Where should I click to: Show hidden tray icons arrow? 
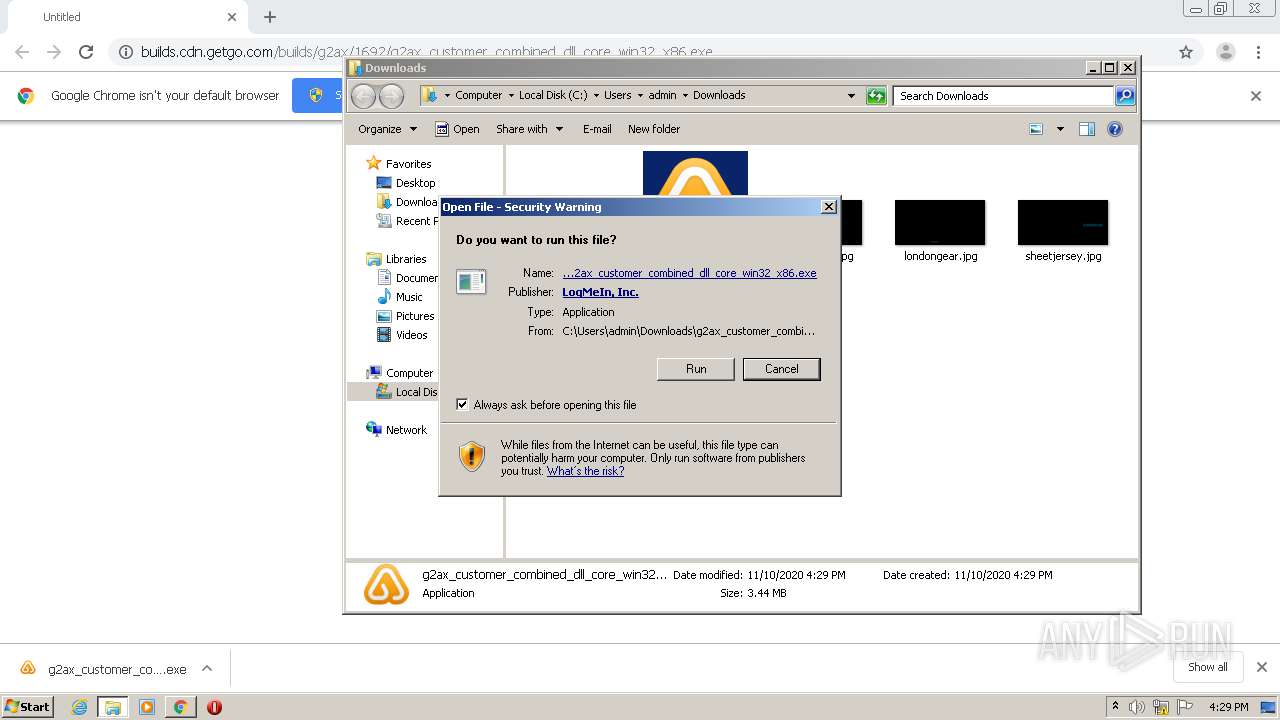pyautogui.click(x=1115, y=706)
